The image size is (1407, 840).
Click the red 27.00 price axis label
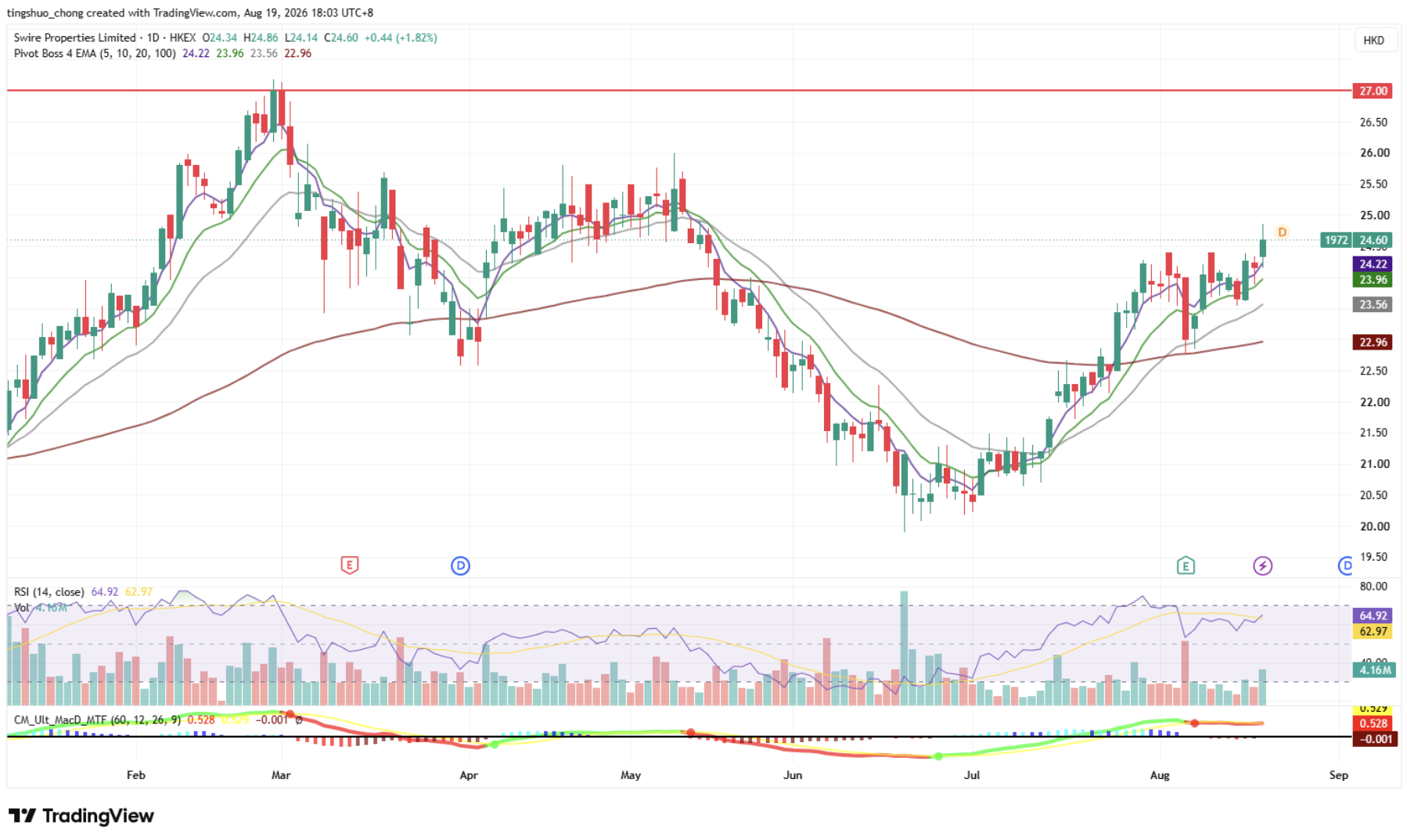(1373, 91)
